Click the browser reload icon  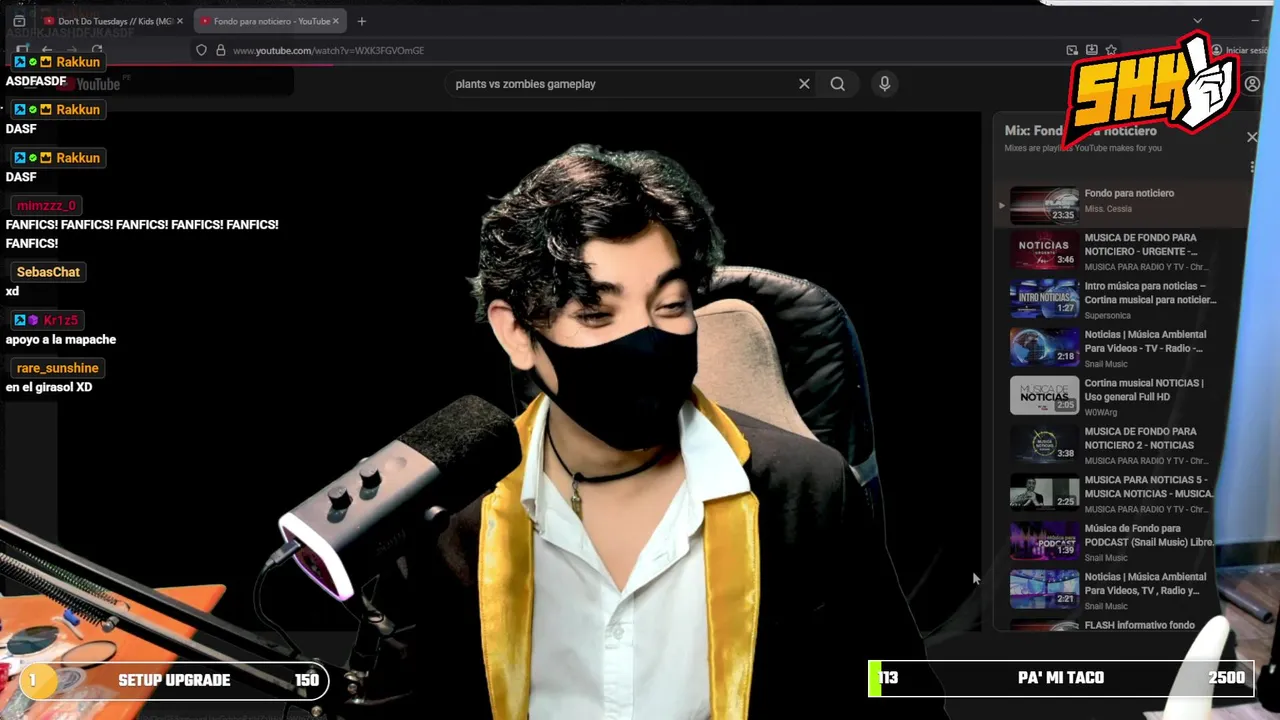click(97, 50)
